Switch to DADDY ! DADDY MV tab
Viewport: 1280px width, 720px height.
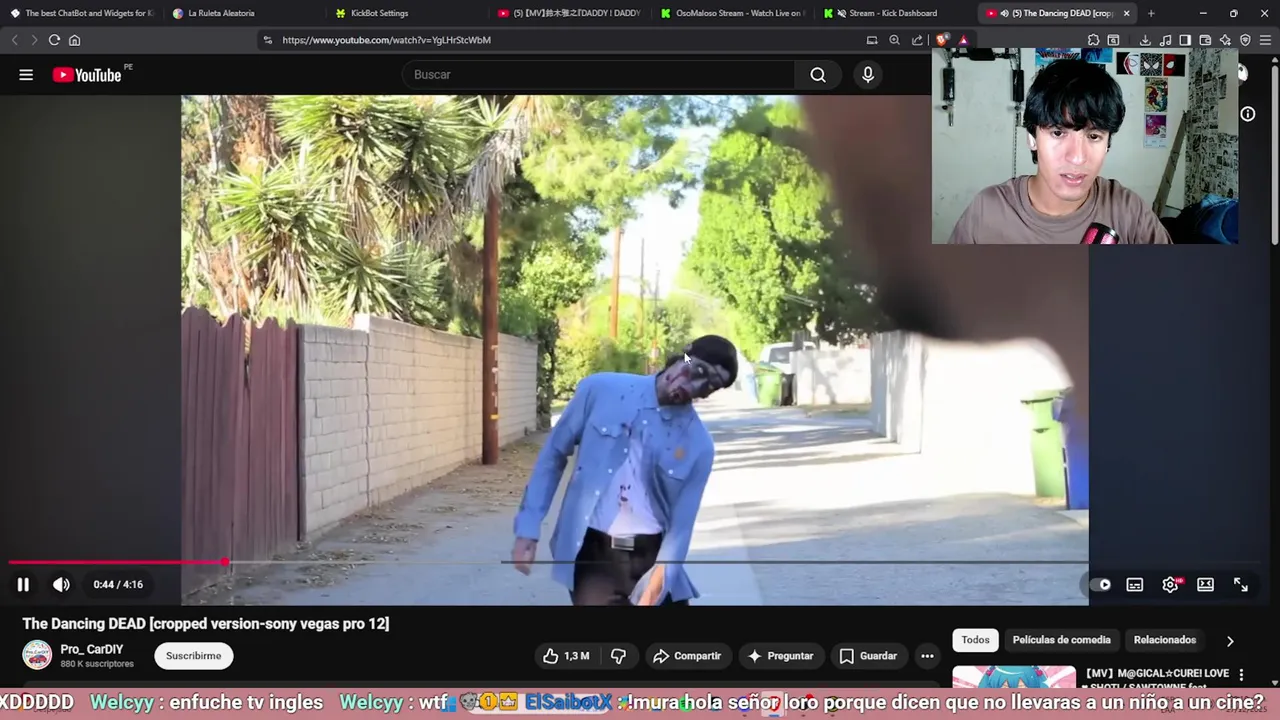tap(570, 13)
